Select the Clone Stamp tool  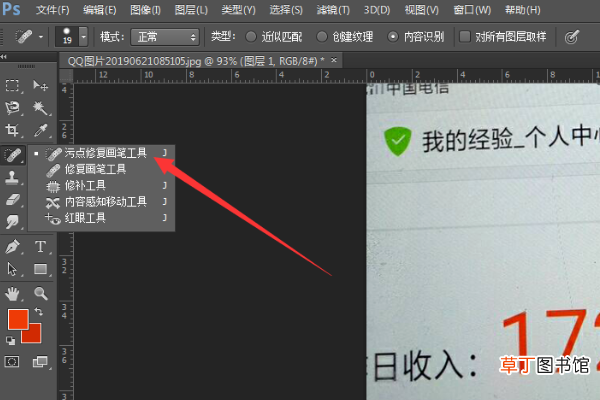(x=12, y=178)
